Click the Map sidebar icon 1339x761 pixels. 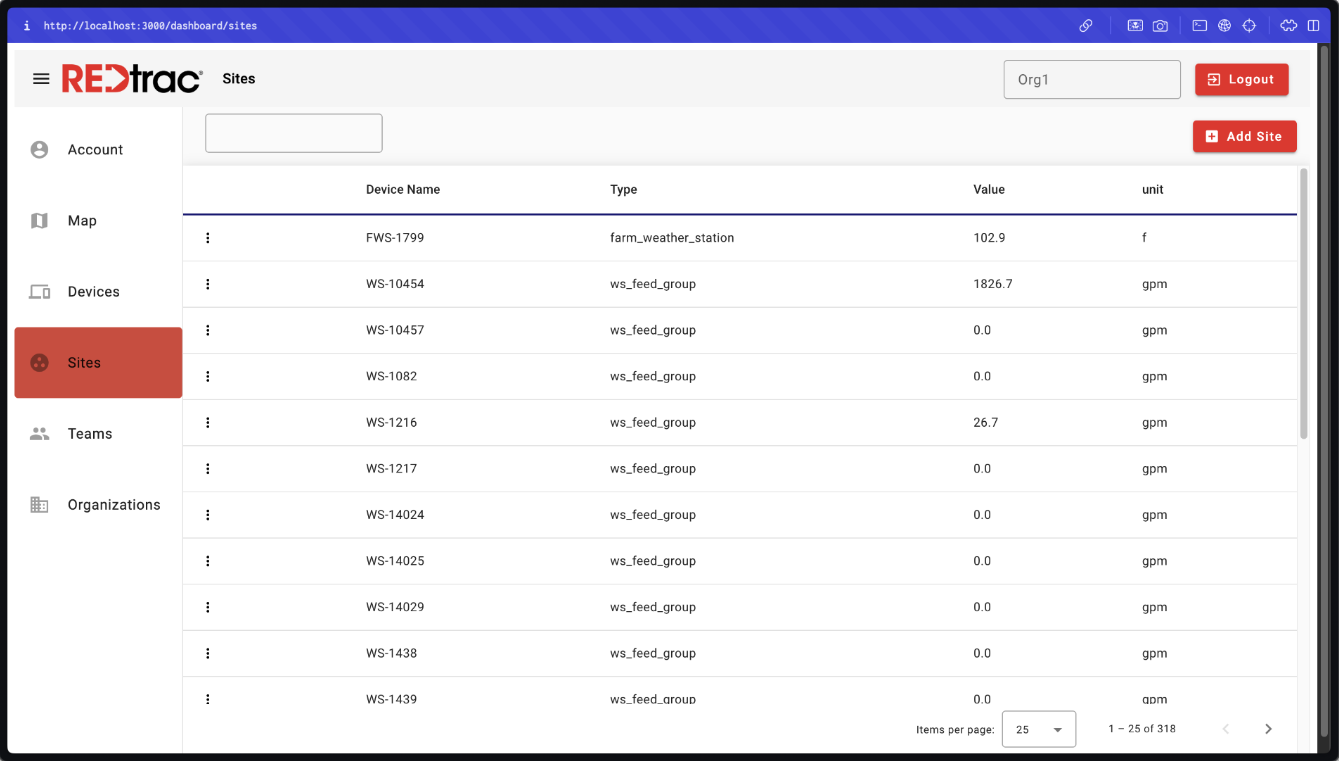[x=39, y=221]
